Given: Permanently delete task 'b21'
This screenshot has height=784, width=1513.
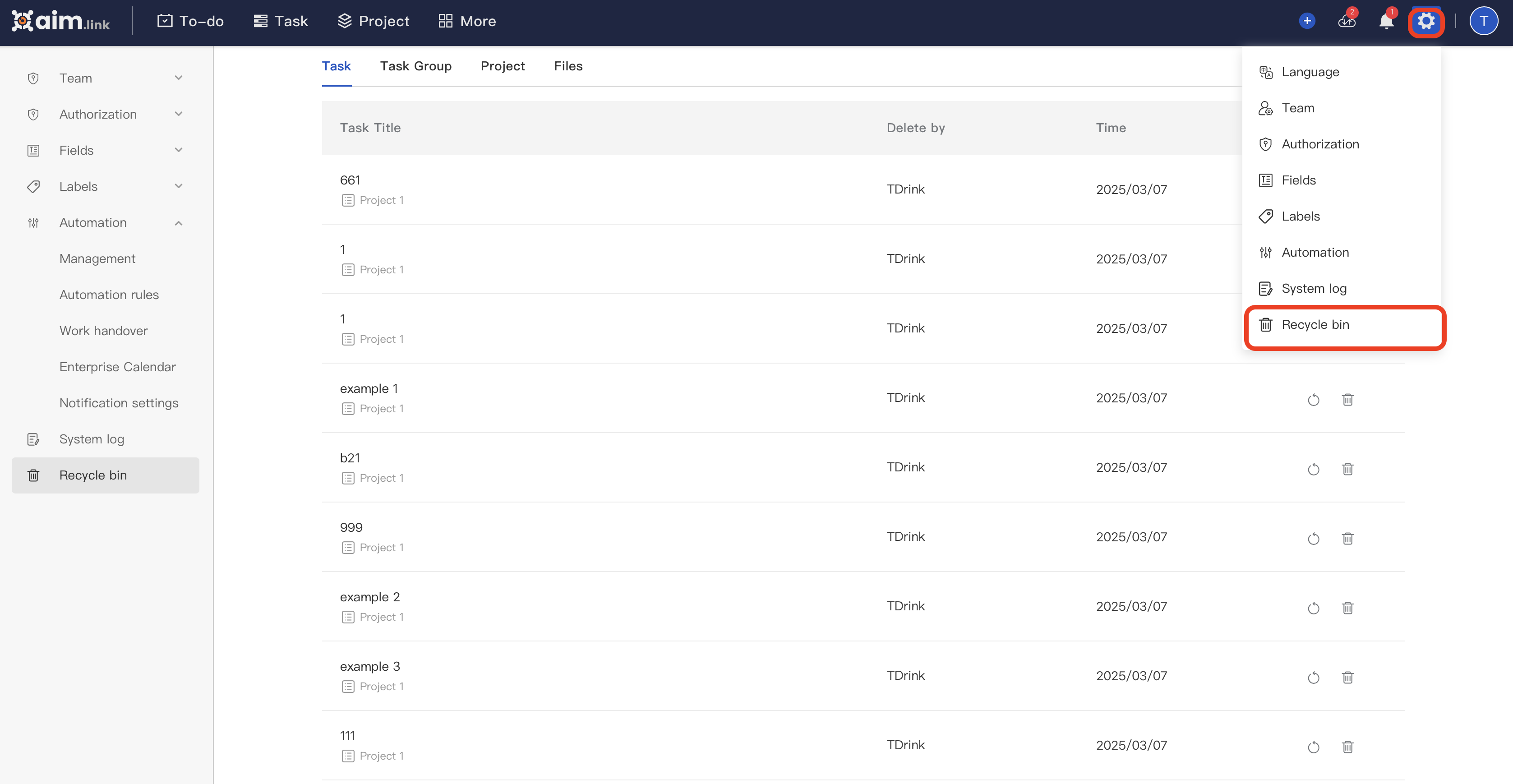Looking at the screenshot, I should [1347, 469].
